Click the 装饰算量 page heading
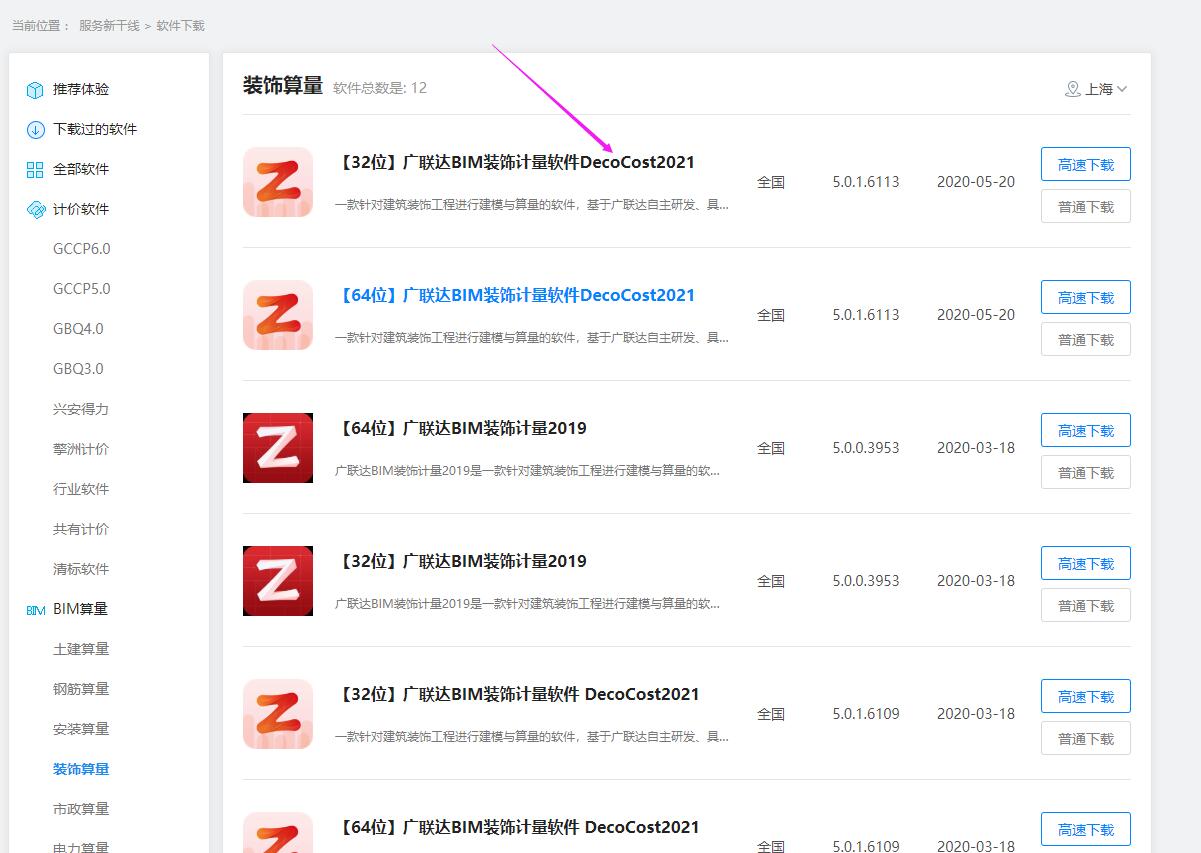The image size is (1201, 853). coord(283,86)
